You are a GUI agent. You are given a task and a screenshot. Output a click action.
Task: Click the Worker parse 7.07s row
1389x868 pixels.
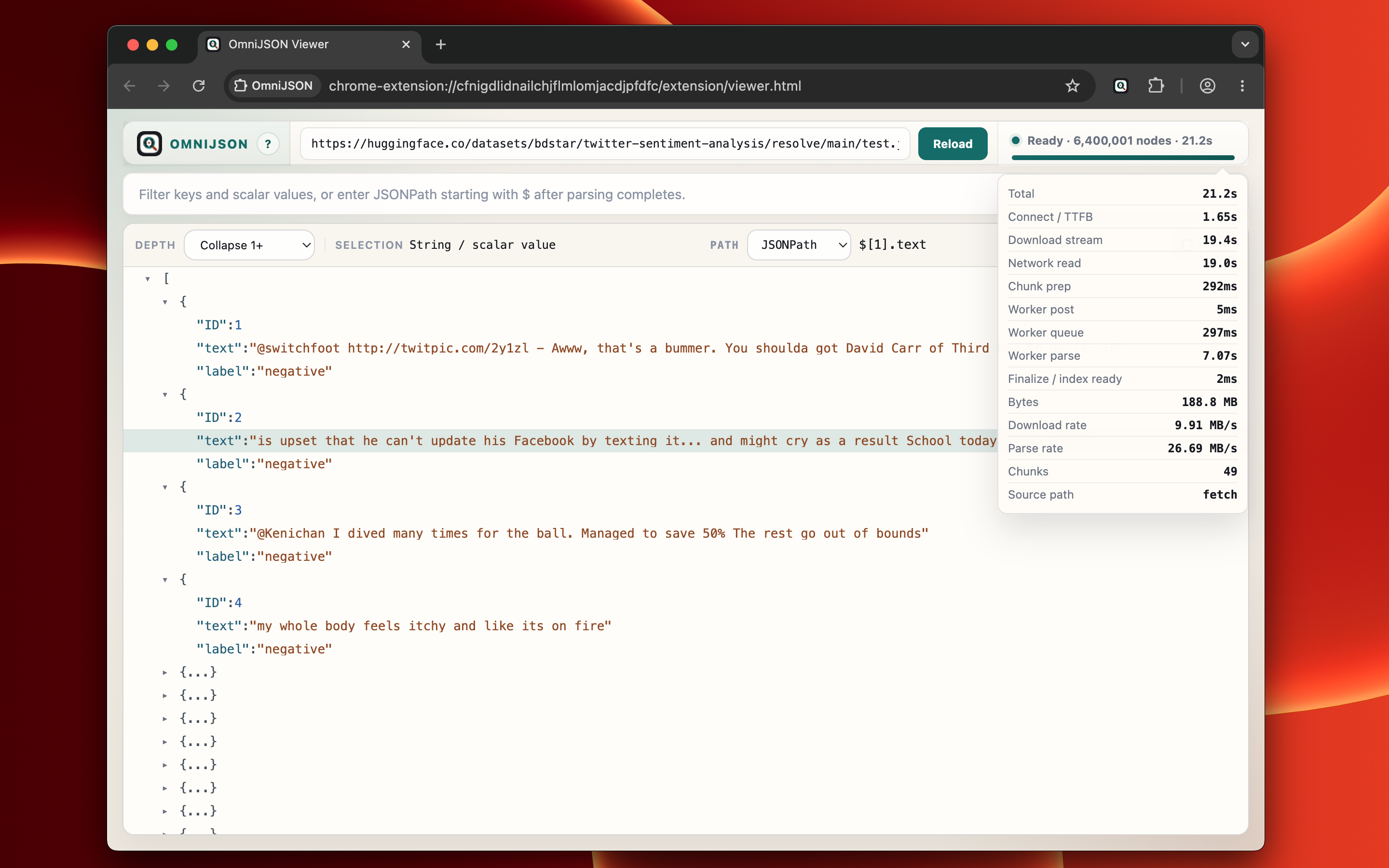(x=1122, y=356)
